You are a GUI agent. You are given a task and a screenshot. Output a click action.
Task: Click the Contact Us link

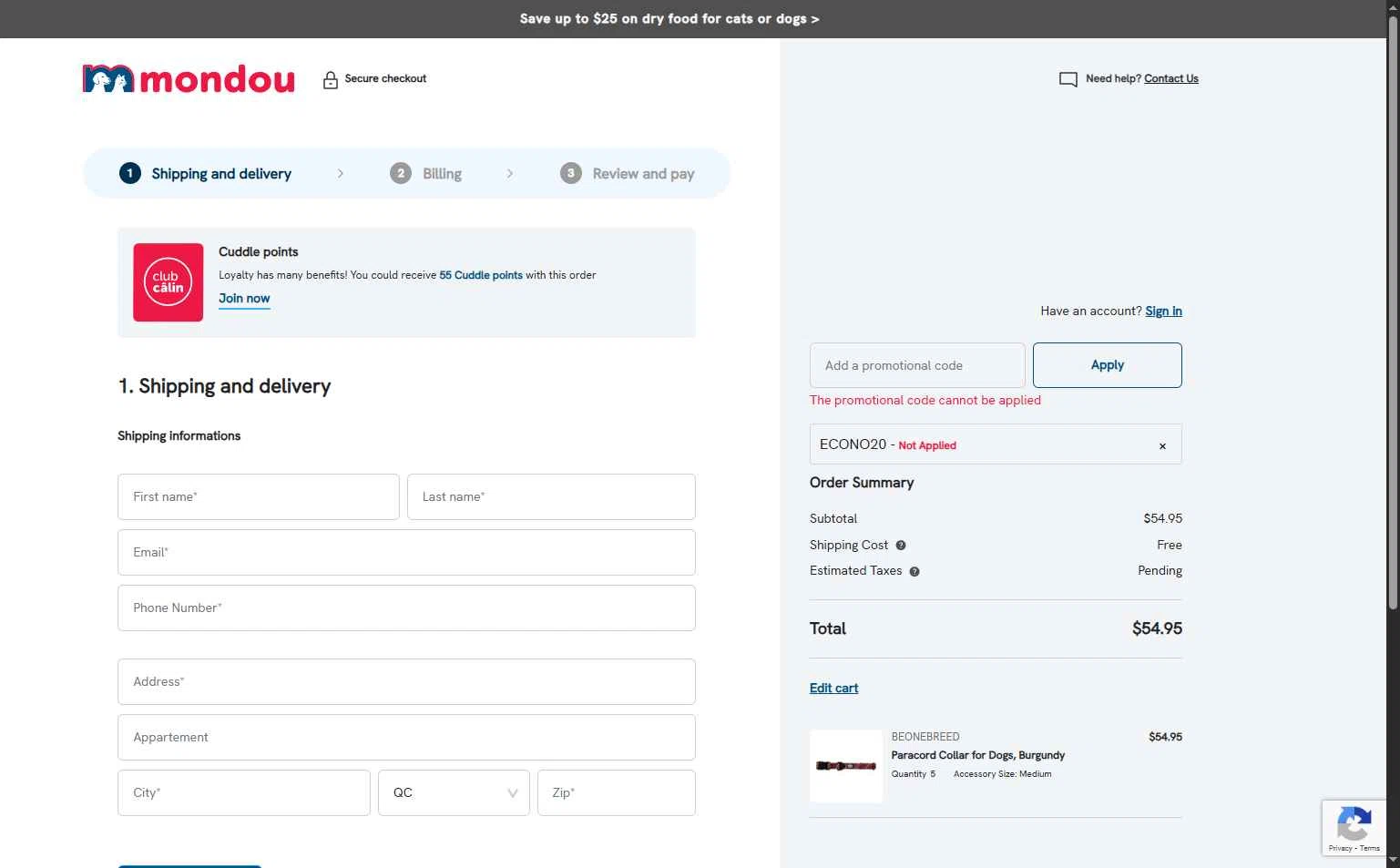click(1171, 79)
